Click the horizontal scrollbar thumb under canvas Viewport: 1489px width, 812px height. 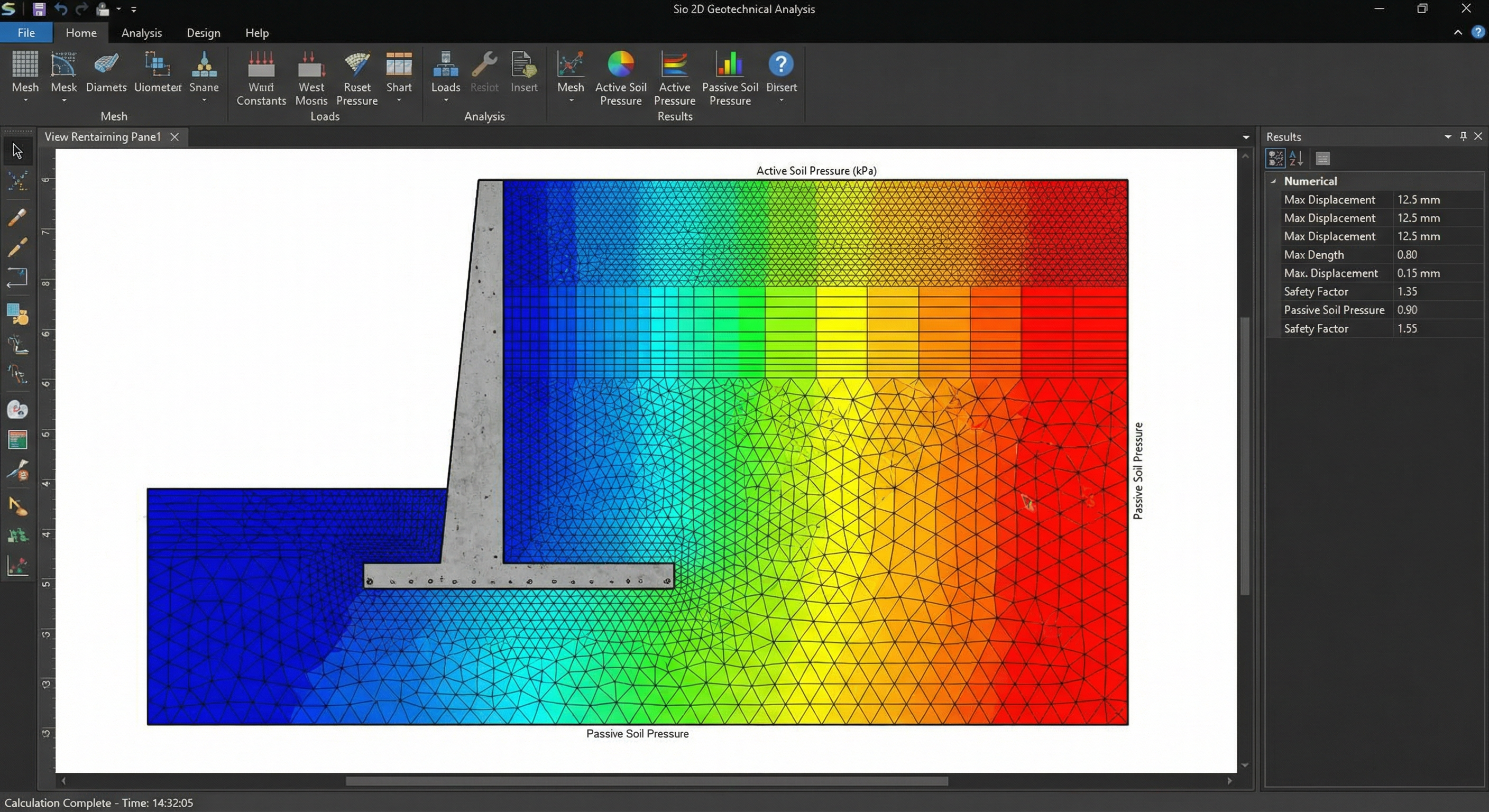point(646,781)
